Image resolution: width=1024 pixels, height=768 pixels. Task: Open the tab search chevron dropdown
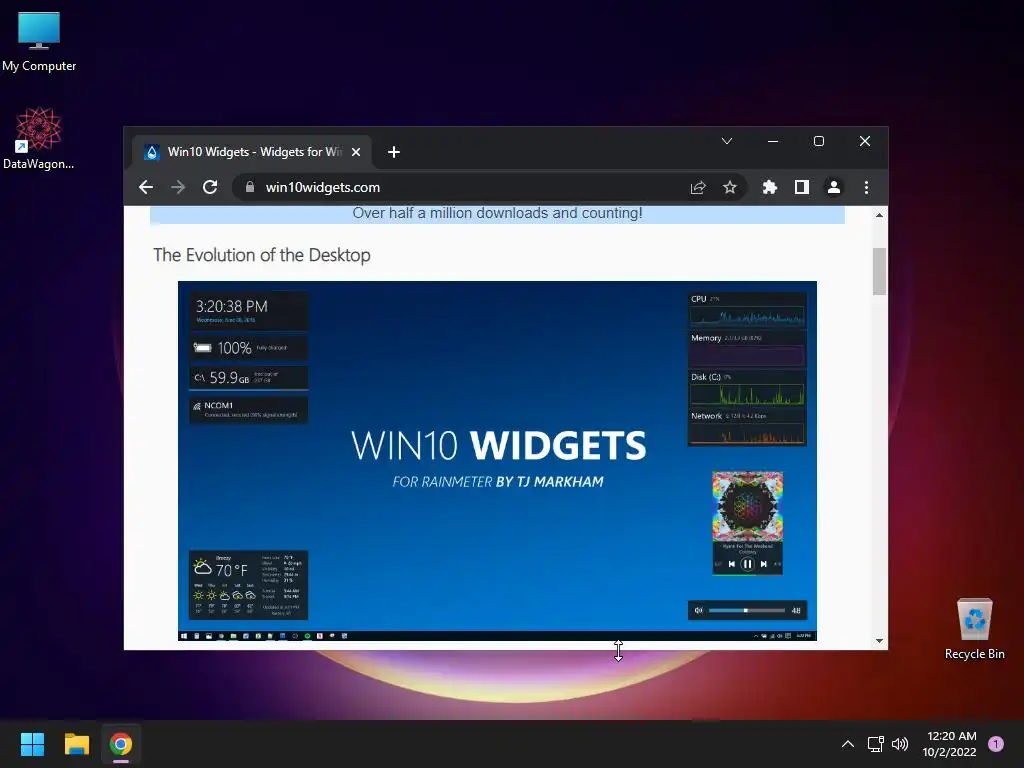[727, 141]
